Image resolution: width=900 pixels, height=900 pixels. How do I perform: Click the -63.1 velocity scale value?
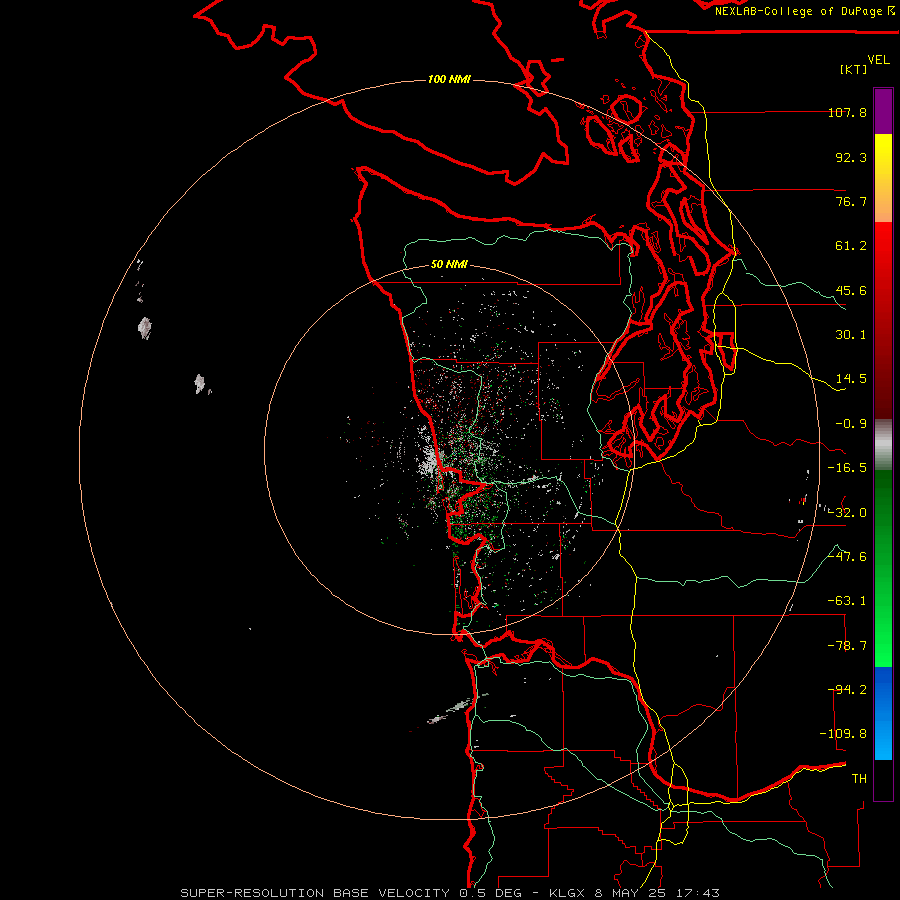coord(847,601)
